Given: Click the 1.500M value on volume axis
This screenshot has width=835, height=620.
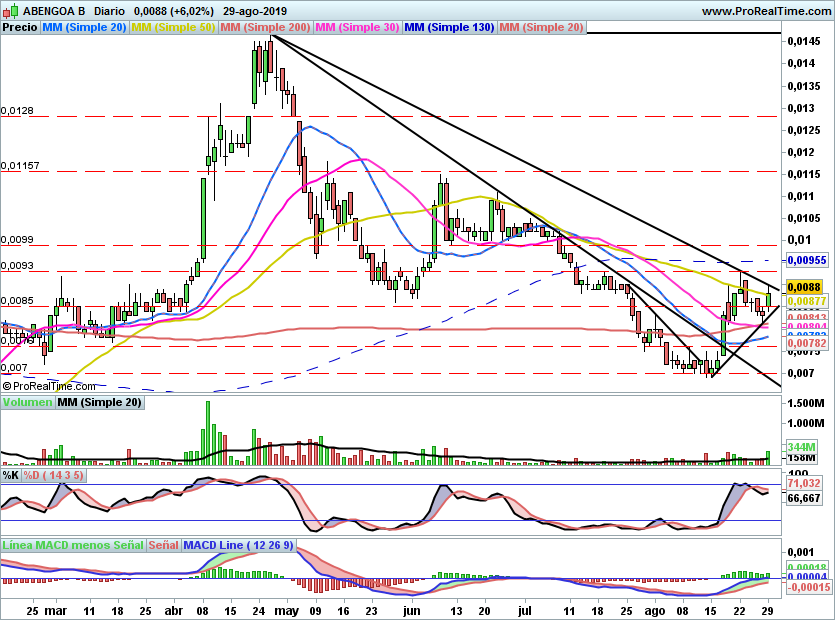Looking at the screenshot, I should pos(805,403).
